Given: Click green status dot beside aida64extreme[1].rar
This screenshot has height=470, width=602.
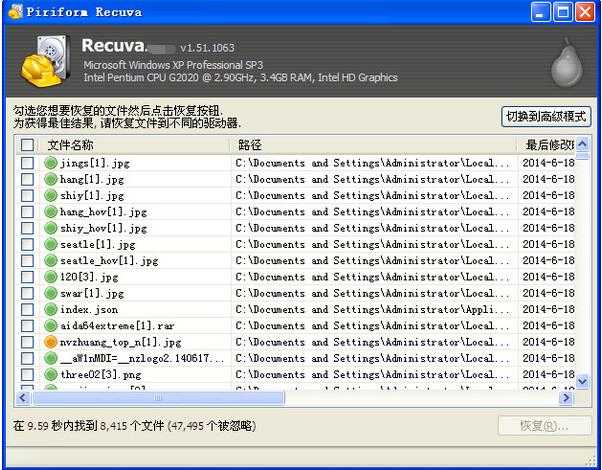Looking at the screenshot, I should [x=51, y=326].
